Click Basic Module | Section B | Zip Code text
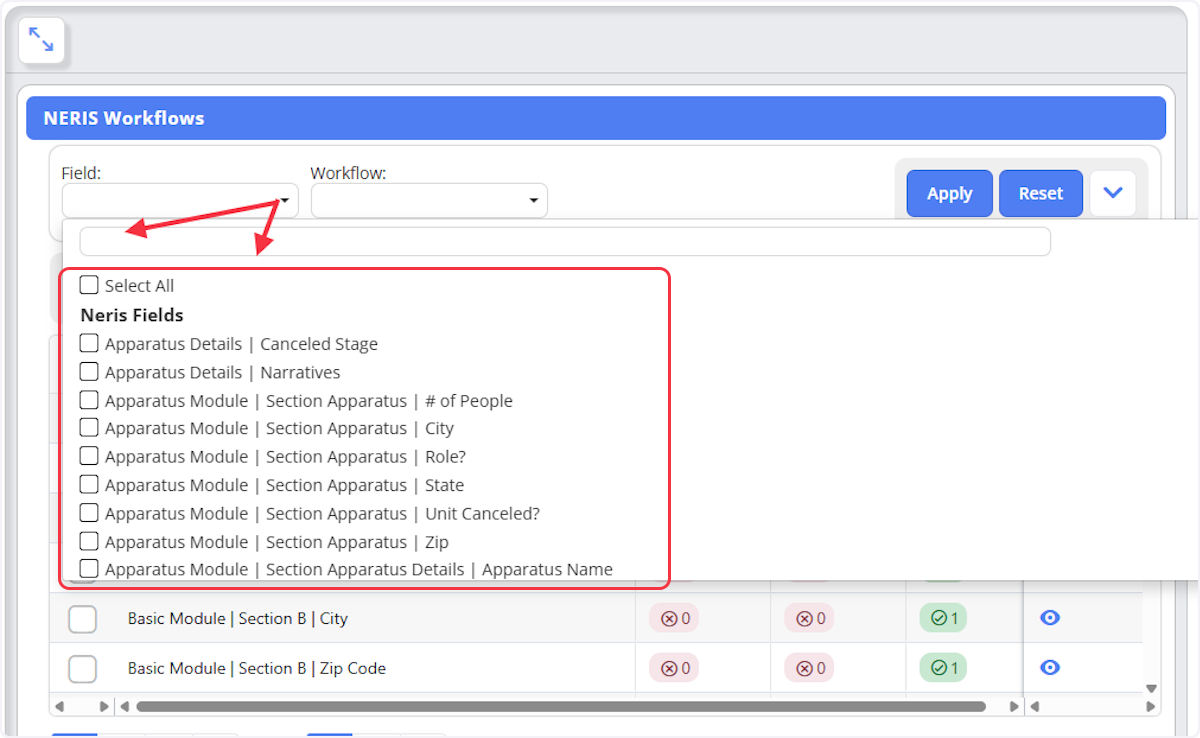The image size is (1200, 738). 257,668
